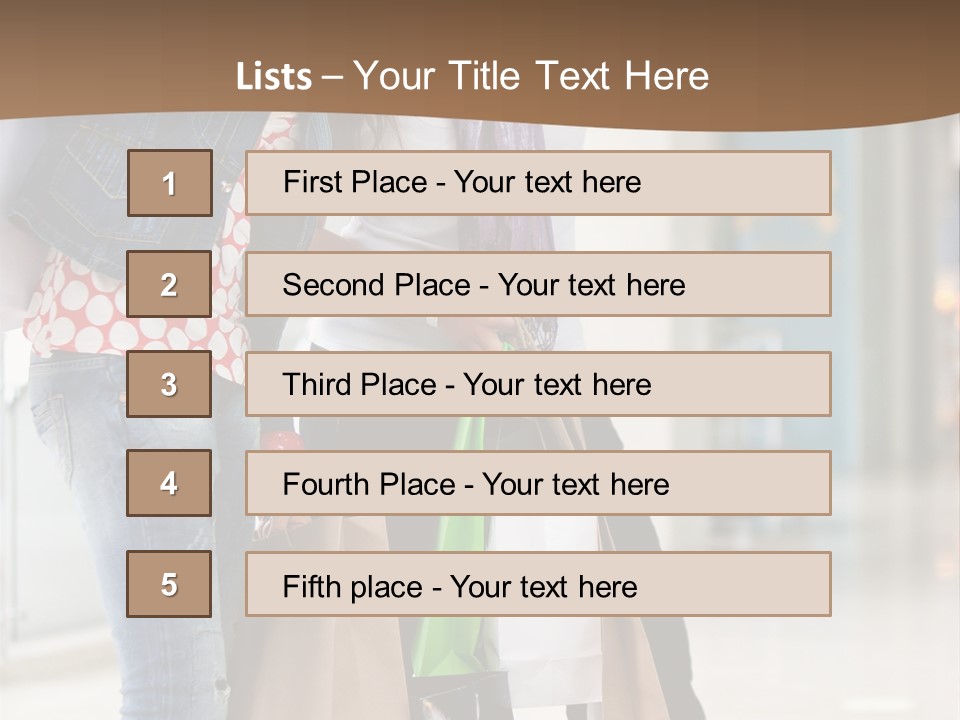Screen dimensions: 960x720
Task: Click the number 3 square
Action: tap(169, 384)
